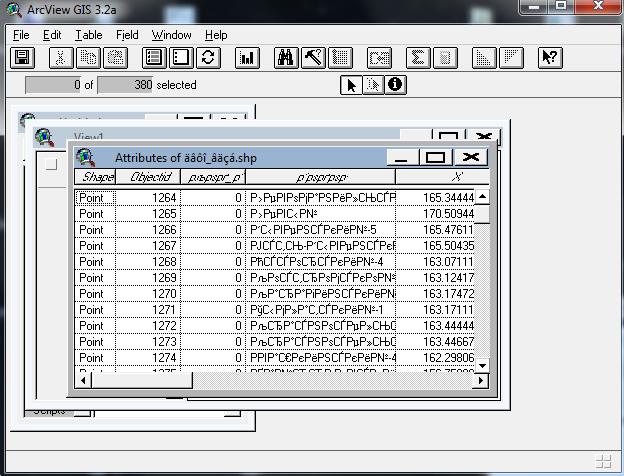Click the X column header
Image resolution: width=624 pixels, height=476 pixels.
pyautogui.click(x=442, y=177)
